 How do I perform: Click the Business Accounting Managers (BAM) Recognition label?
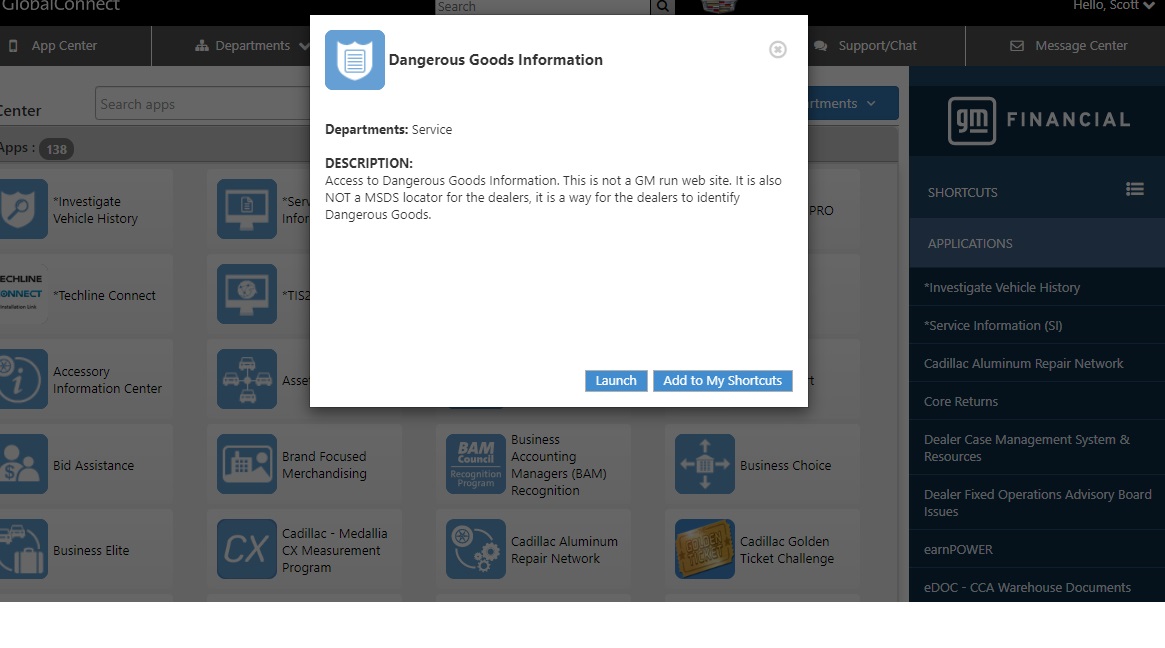[x=559, y=465]
